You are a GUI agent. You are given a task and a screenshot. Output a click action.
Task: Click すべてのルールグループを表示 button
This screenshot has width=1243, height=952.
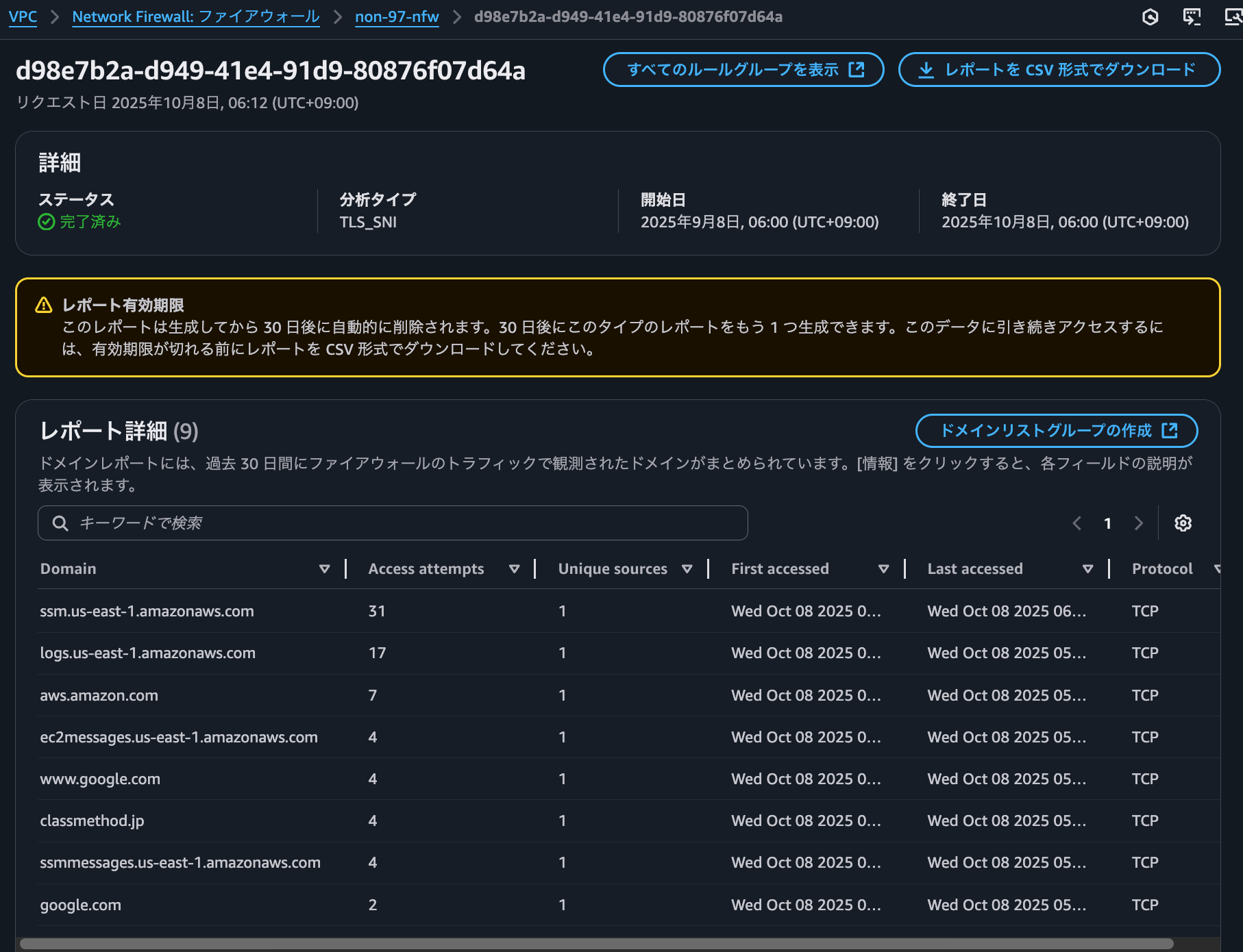(743, 70)
